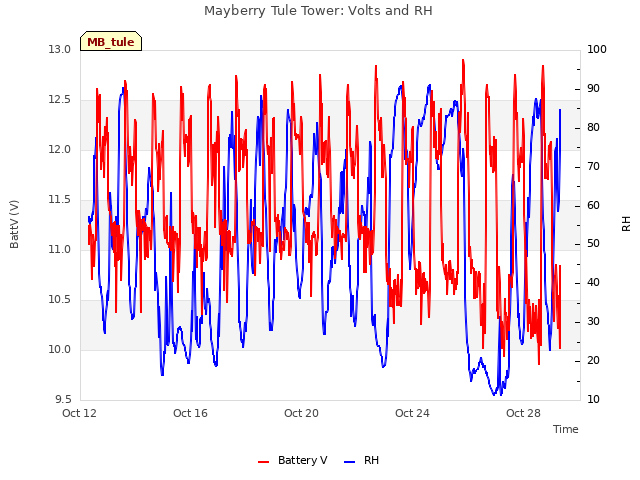Click the 12.0 voltage tick label
The width and height of the screenshot is (640, 480).
point(60,149)
